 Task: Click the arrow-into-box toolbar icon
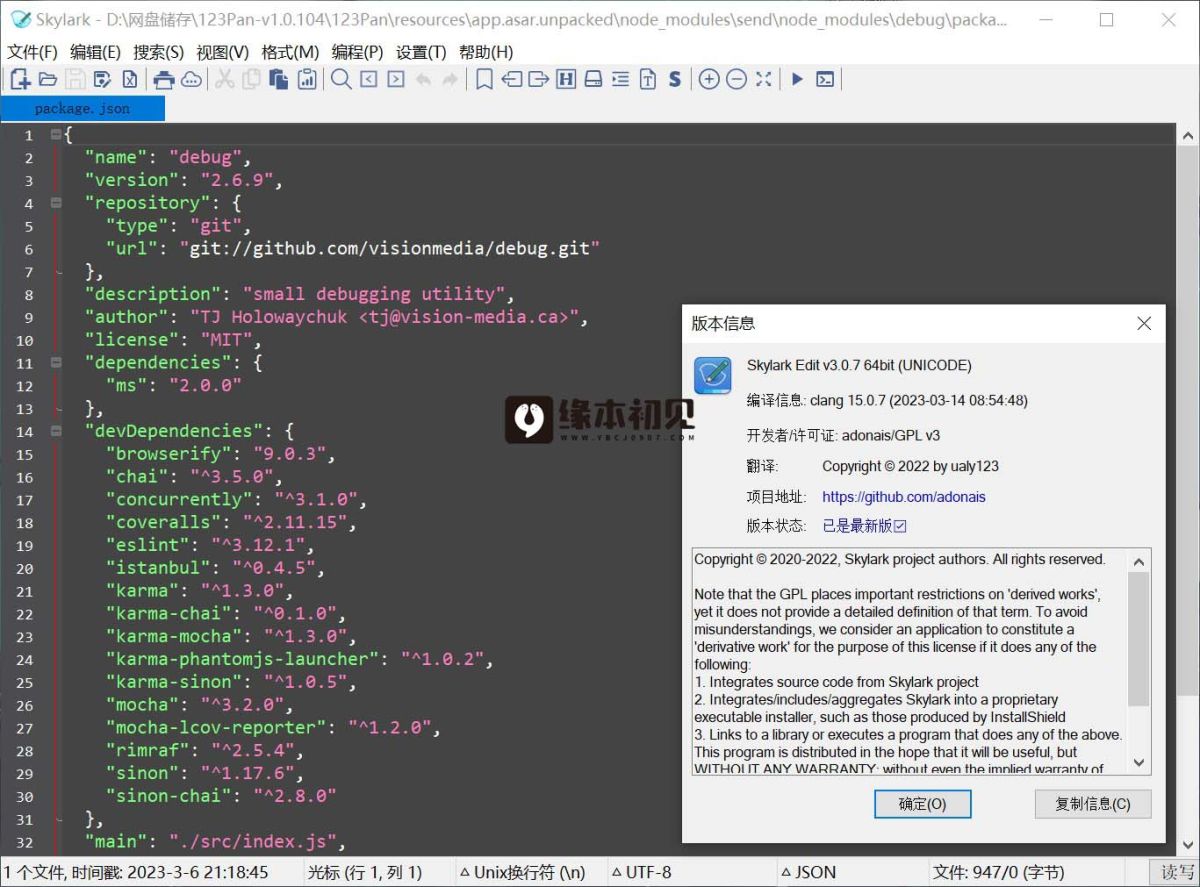[512, 80]
